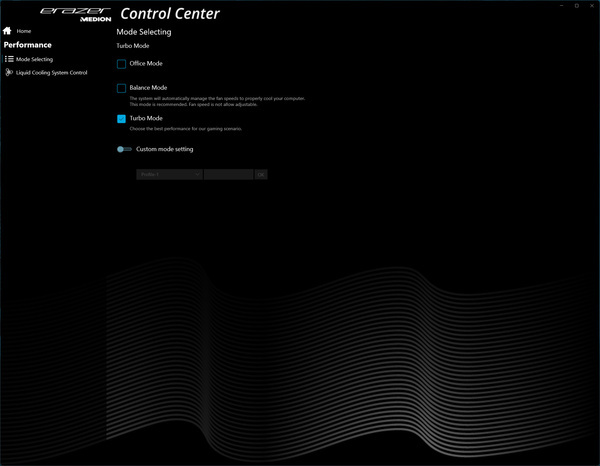Viewport: 600px width, 466px height.
Task: Maximize the Control Center window
Action: 577,6
